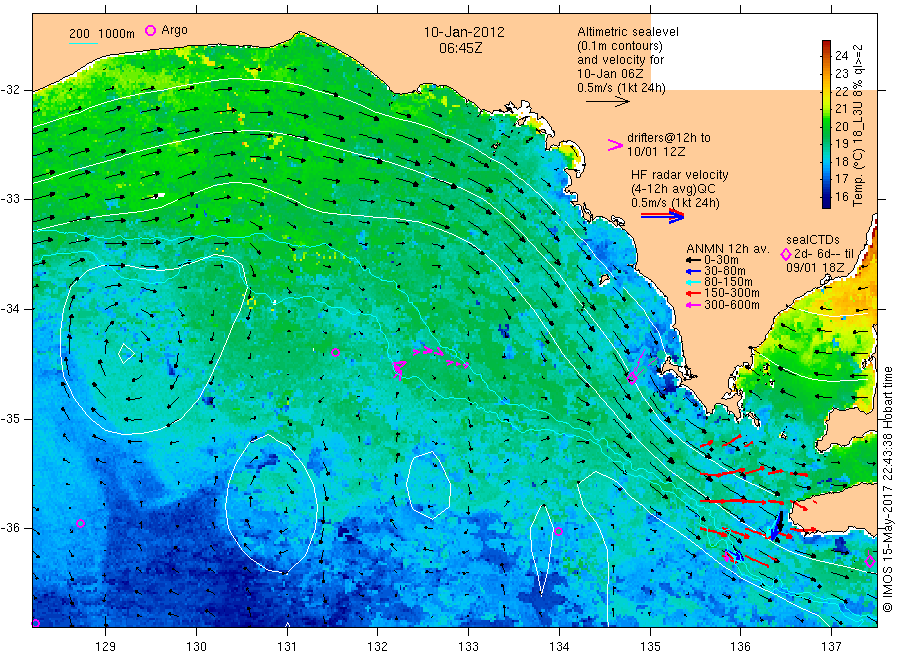Click the cyan 80-150m ANMN legend arrow
The image size is (900, 660).
point(694,282)
